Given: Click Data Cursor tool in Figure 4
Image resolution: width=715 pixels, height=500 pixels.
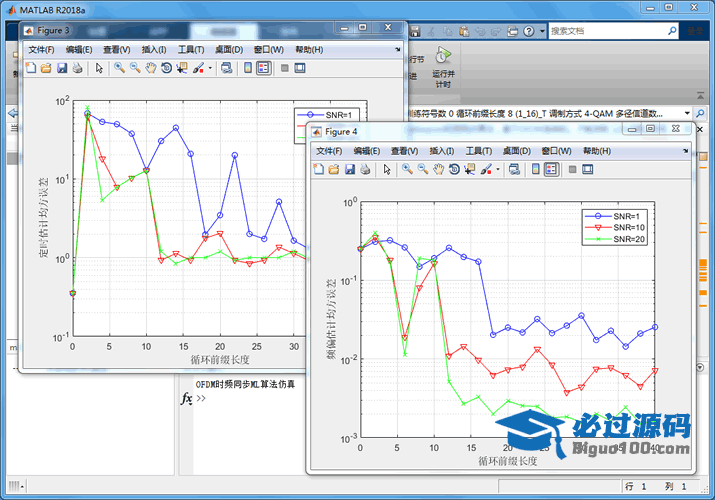Looking at the screenshot, I should coord(469,170).
